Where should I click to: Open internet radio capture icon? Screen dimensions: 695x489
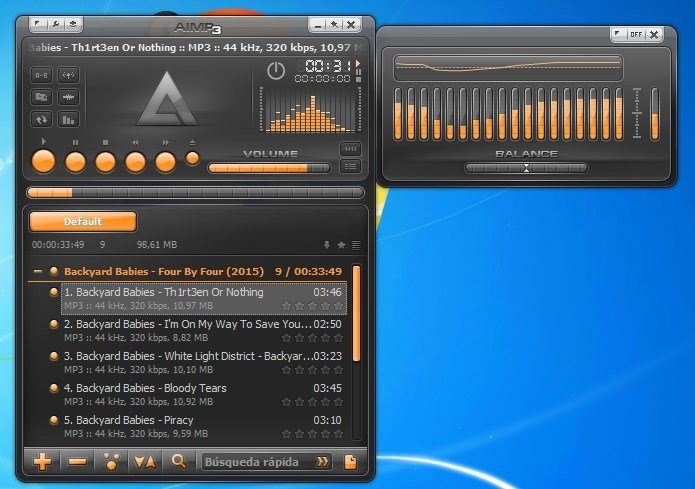click(x=68, y=75)
